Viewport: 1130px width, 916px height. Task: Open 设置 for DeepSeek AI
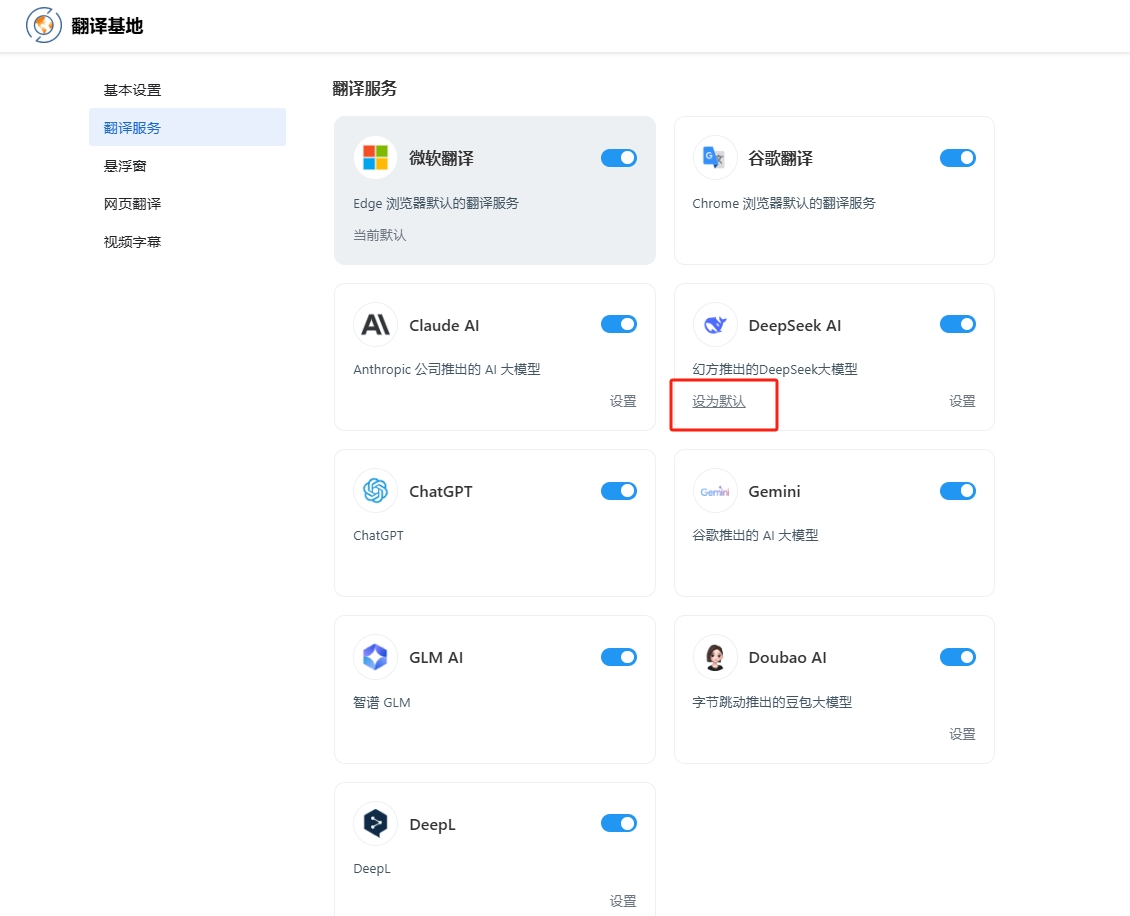[962, 401]
